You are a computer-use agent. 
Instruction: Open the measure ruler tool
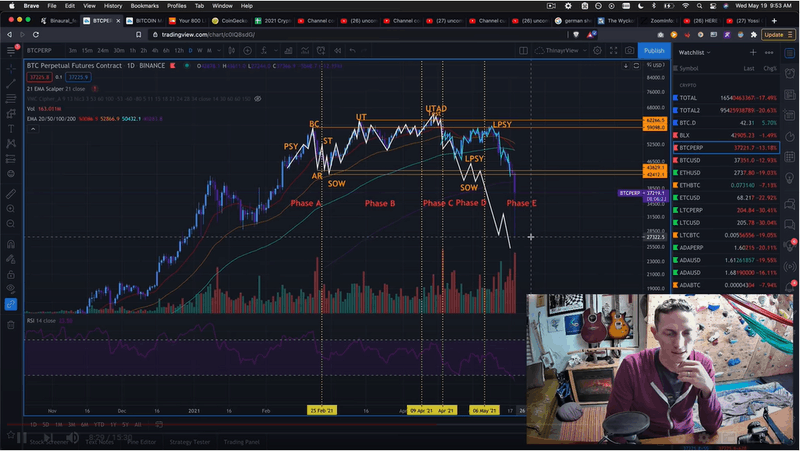[x=11, y=194]
